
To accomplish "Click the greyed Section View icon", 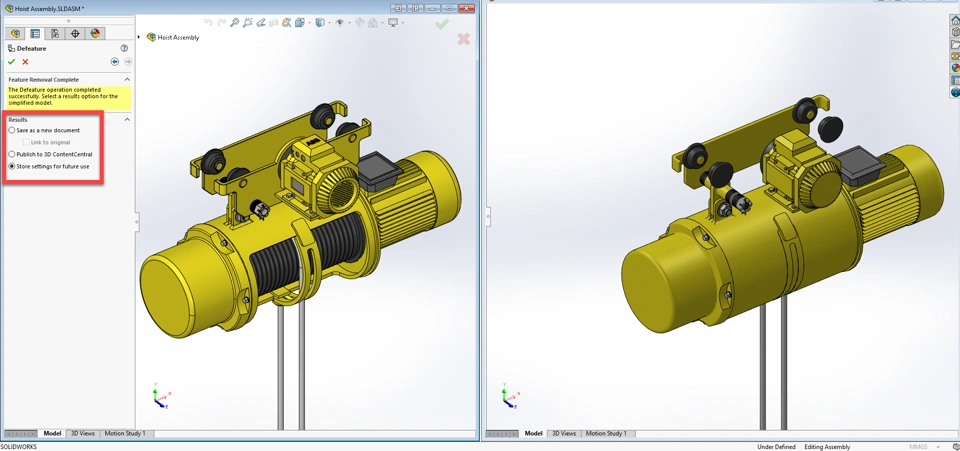I will 274,23.
